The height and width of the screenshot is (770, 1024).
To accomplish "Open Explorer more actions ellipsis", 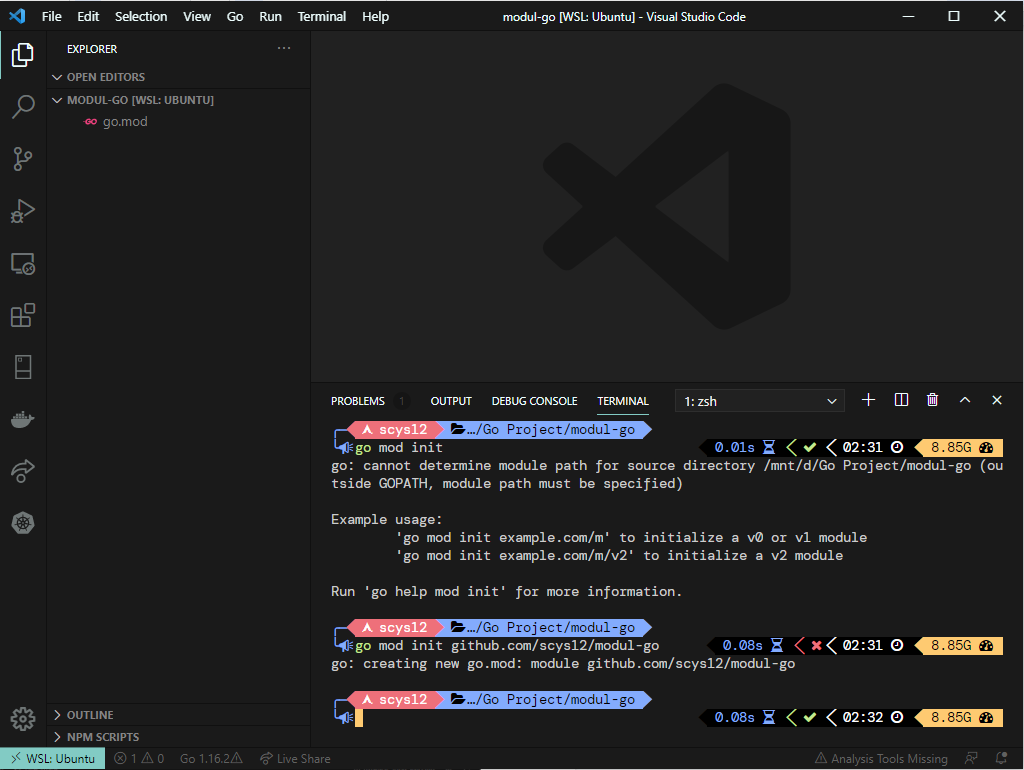I will (x=283, y=48).
